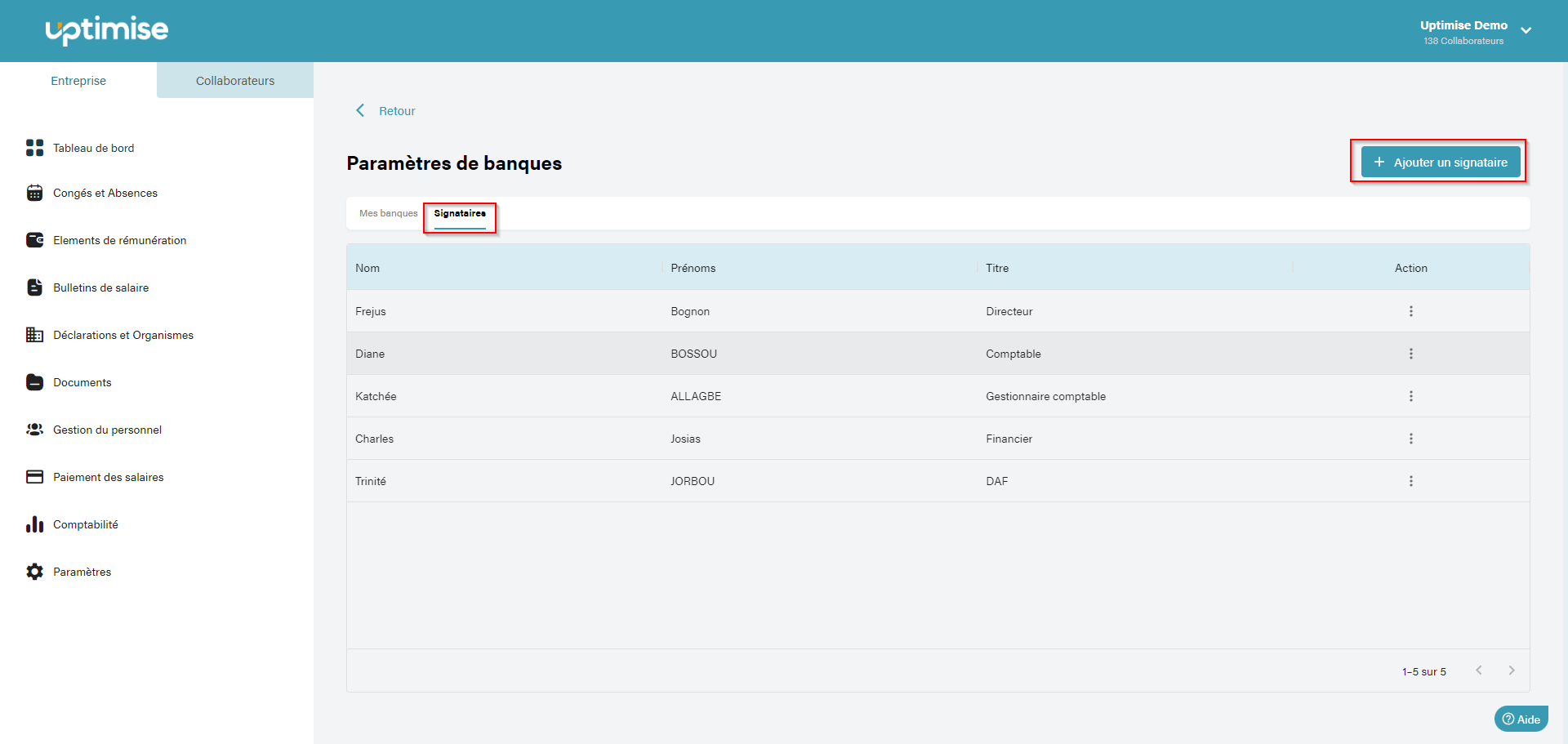Click Ajouter un signataire button
1568x744 pixels.
tap(1441, 162)
